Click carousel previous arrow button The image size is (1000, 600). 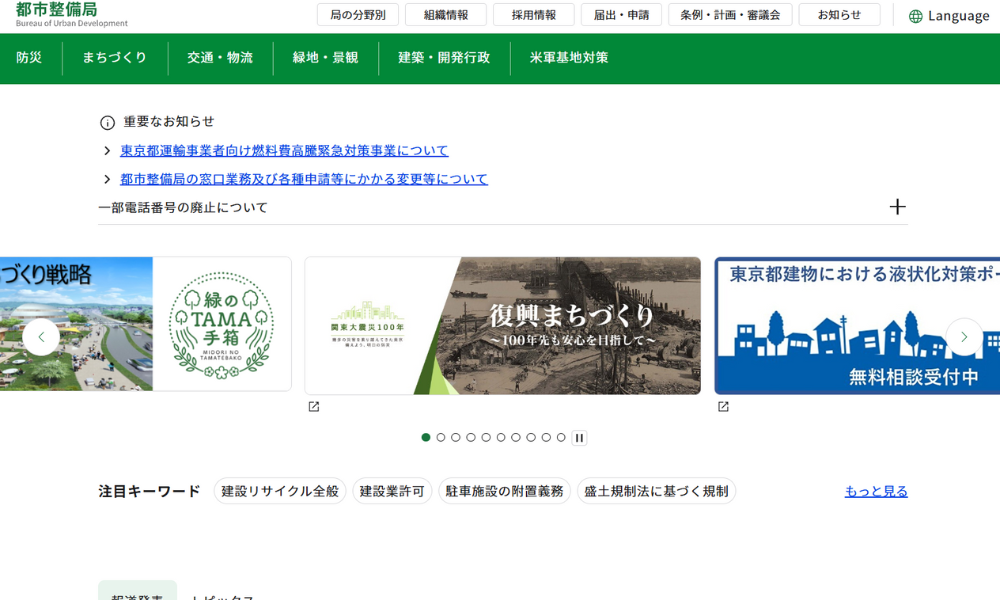(x=41, y=337)
